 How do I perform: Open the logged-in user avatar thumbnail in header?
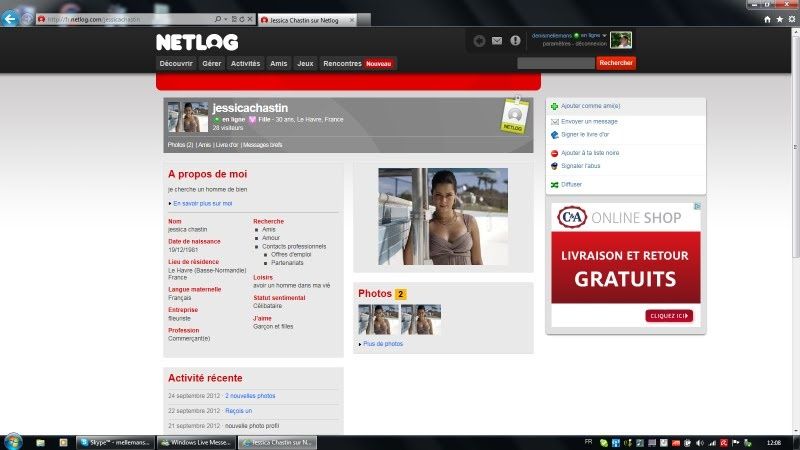coord(621,40)
